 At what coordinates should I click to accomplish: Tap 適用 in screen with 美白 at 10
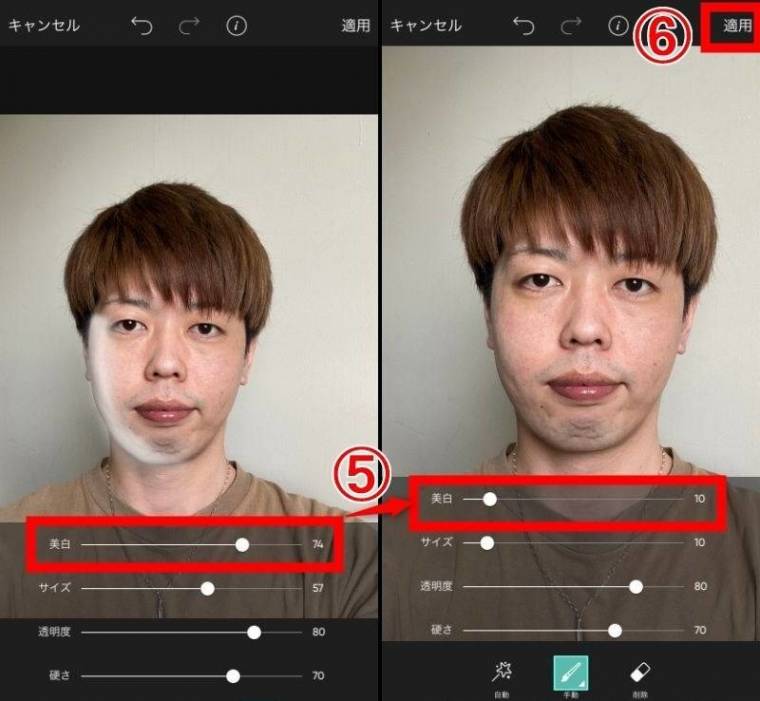point(737,25)
